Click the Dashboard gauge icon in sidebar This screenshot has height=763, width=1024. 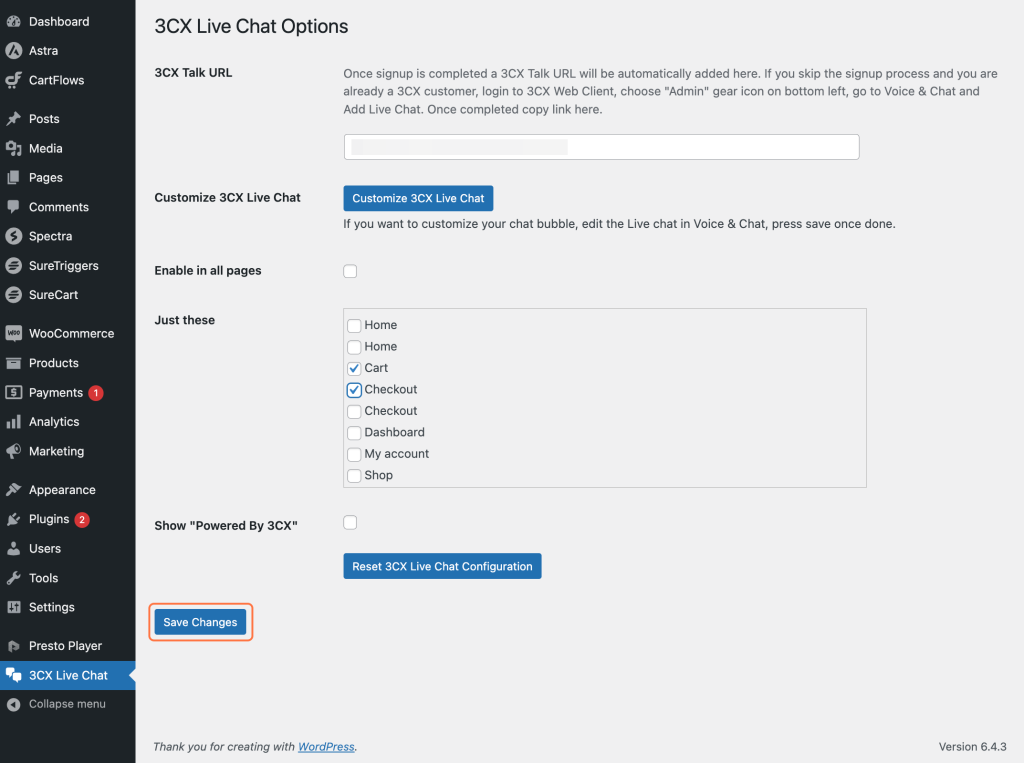[x=13, y=21]
